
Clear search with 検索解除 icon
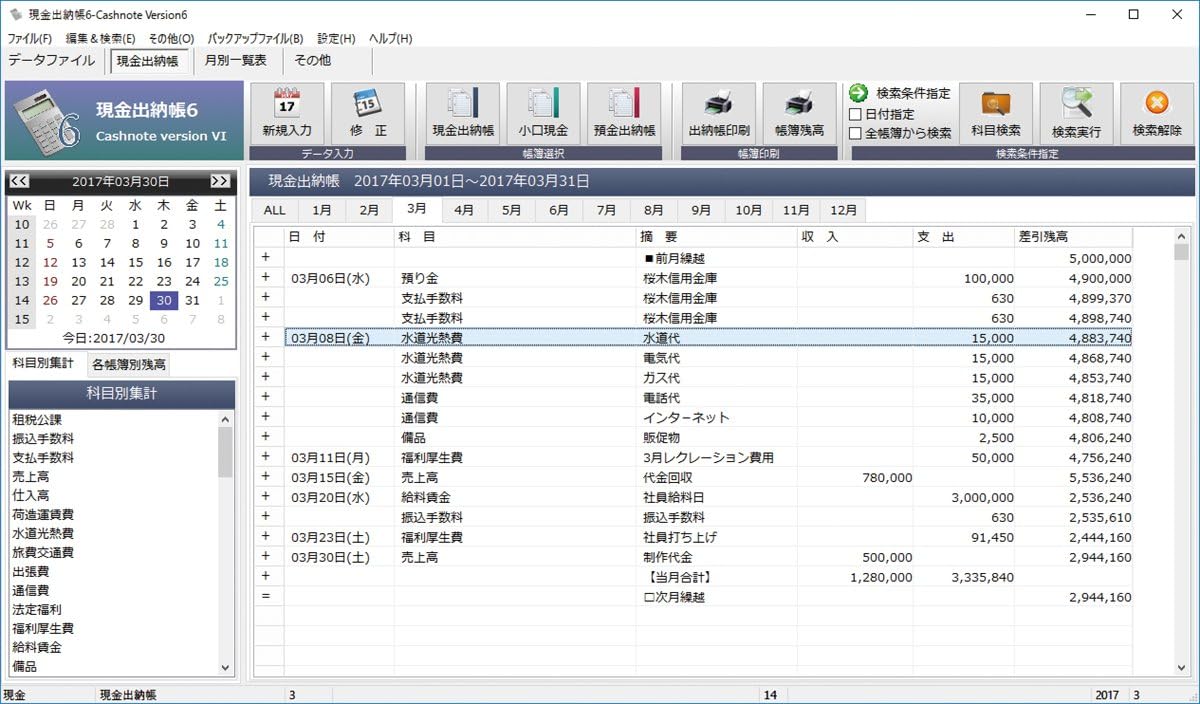[1157, 104]
